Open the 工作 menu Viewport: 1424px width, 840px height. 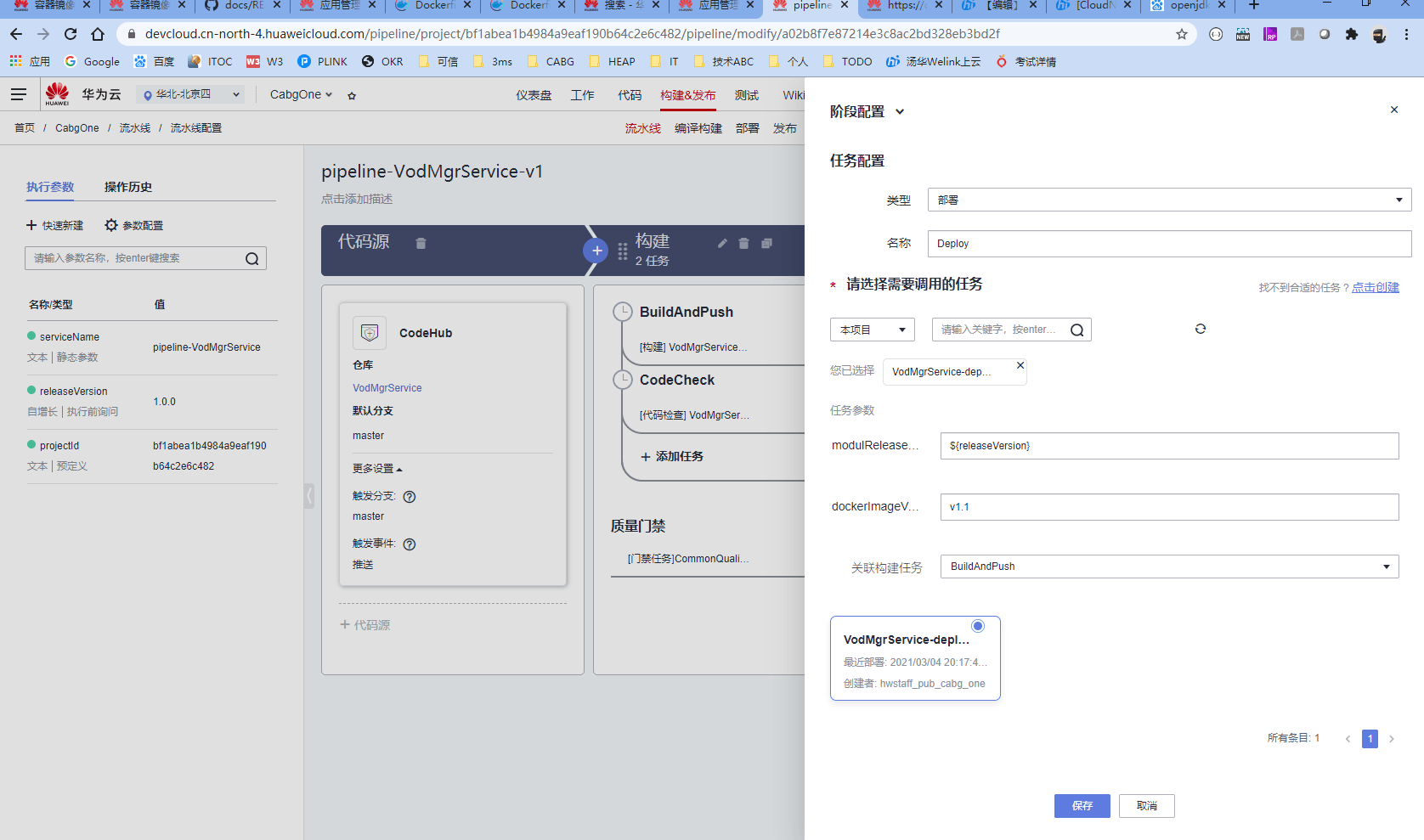click(x=583, y=95)
